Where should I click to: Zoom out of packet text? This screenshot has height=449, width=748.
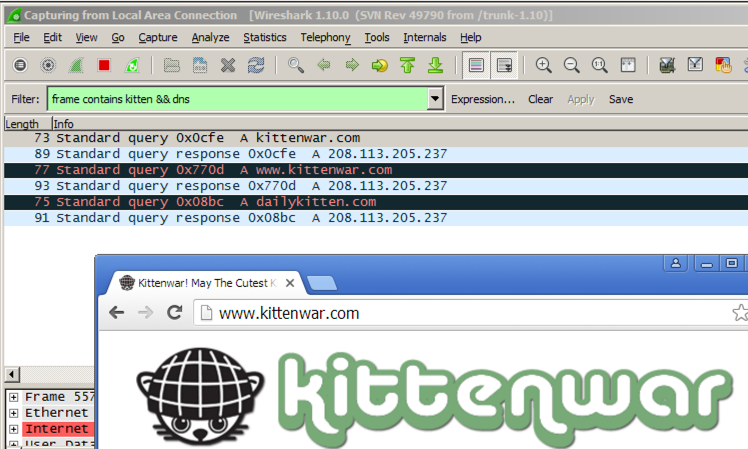coord(571,65)
